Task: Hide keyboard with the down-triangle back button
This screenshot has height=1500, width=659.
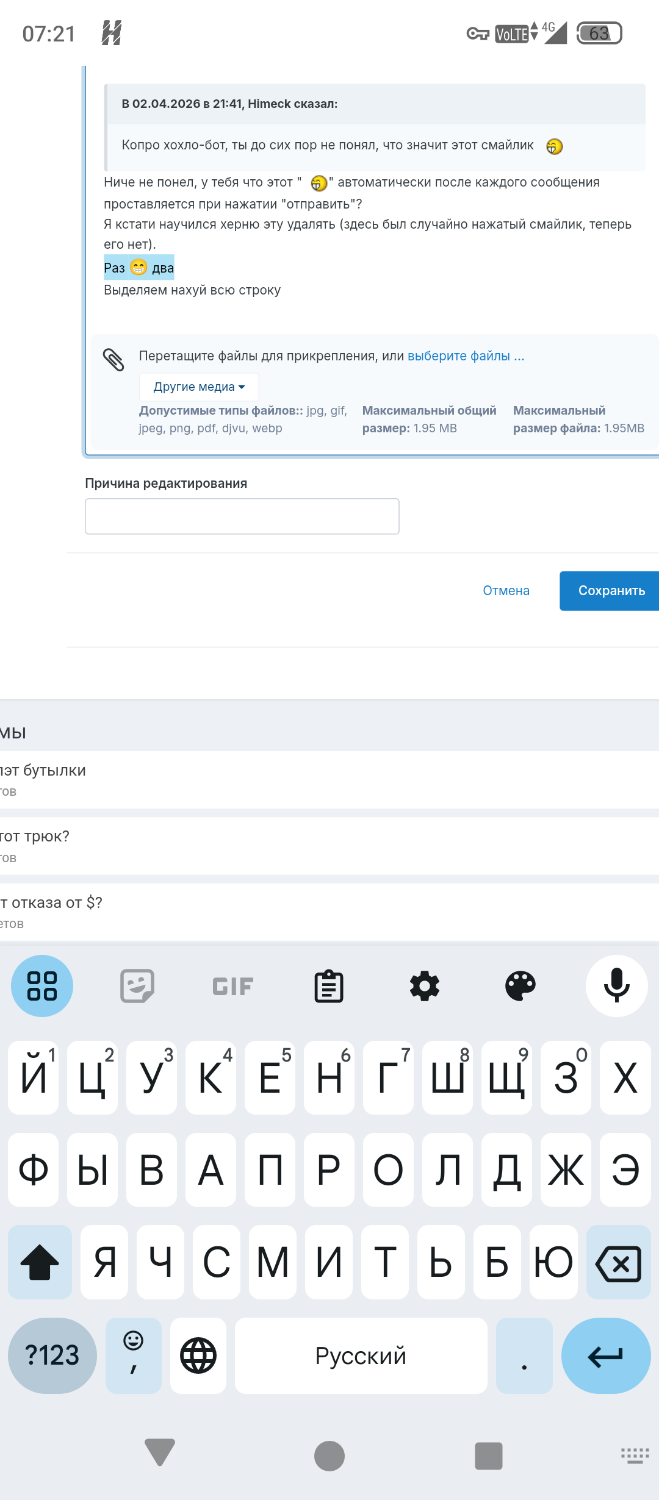Action: 160,1454
